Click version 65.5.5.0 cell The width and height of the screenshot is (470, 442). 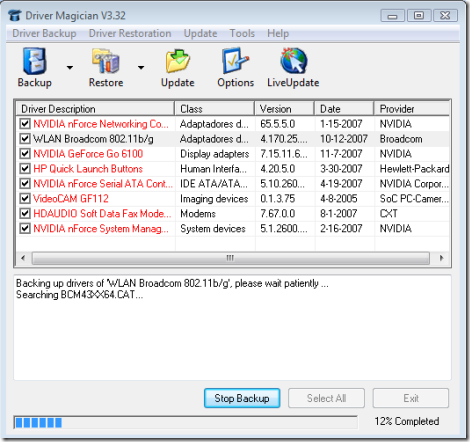278,124
